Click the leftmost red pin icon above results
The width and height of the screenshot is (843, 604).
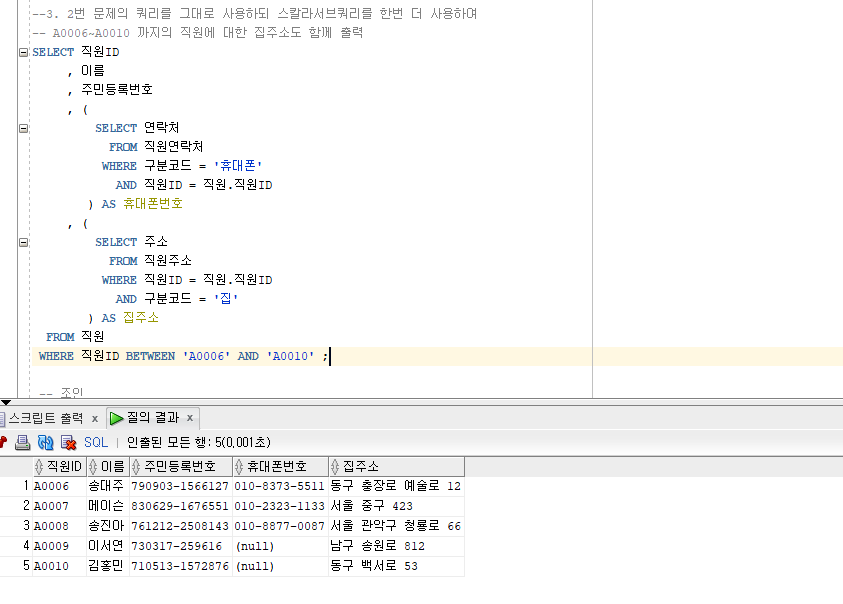click(x=5, y=441)
